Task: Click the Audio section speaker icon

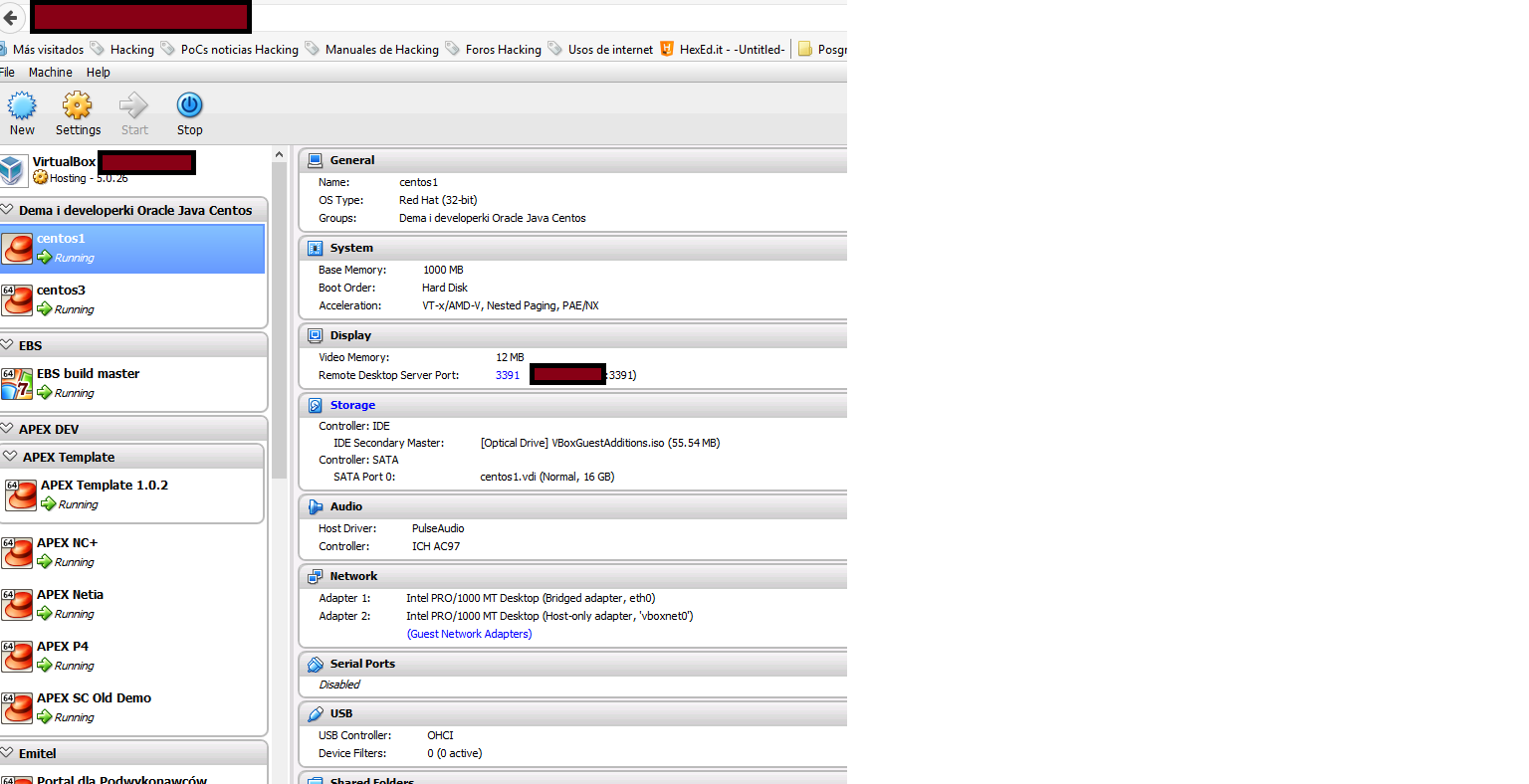Action: (315, 507)
